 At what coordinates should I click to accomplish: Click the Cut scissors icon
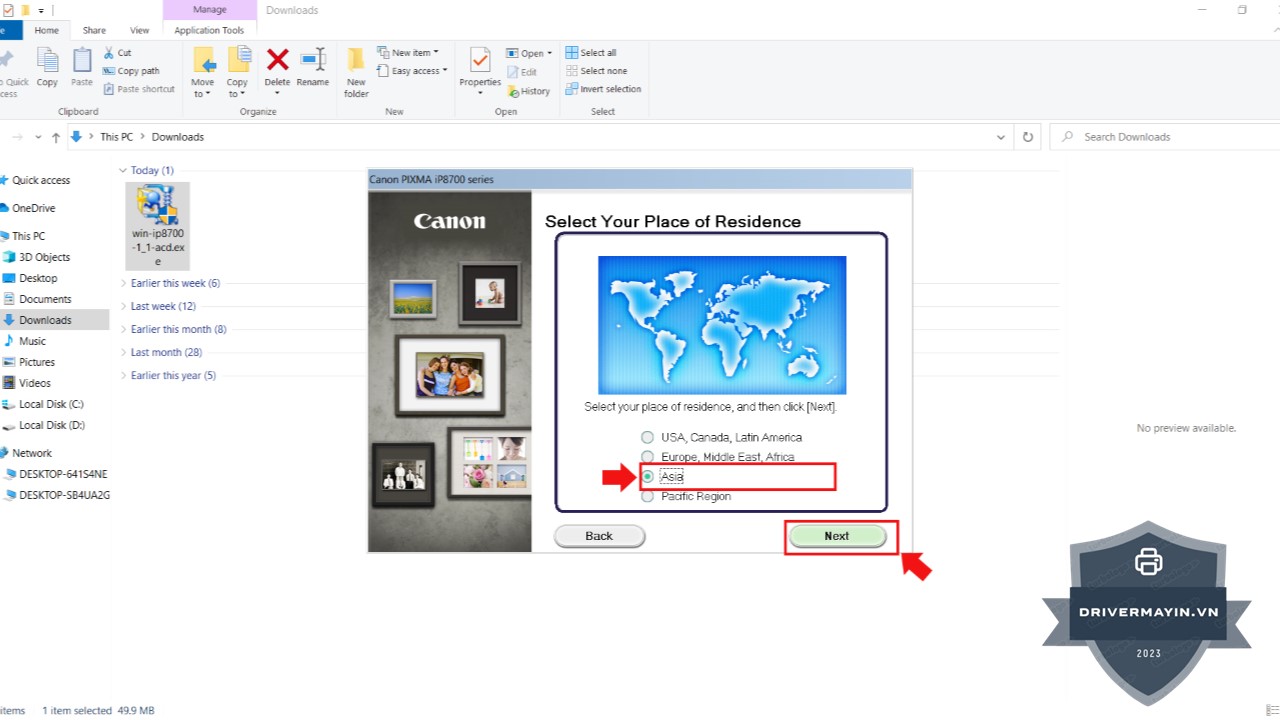[110, 53]
